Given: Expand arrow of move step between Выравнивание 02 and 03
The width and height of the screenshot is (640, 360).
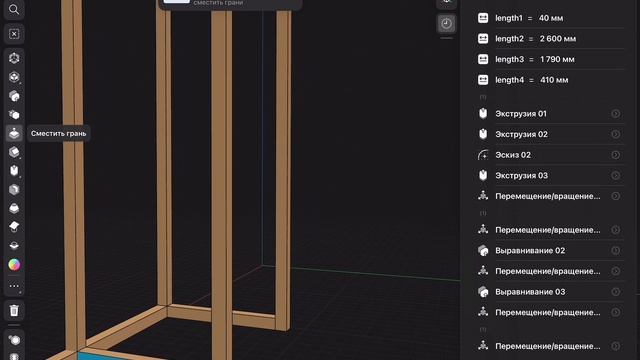Looking at the screenshot, I should (616, 271).
